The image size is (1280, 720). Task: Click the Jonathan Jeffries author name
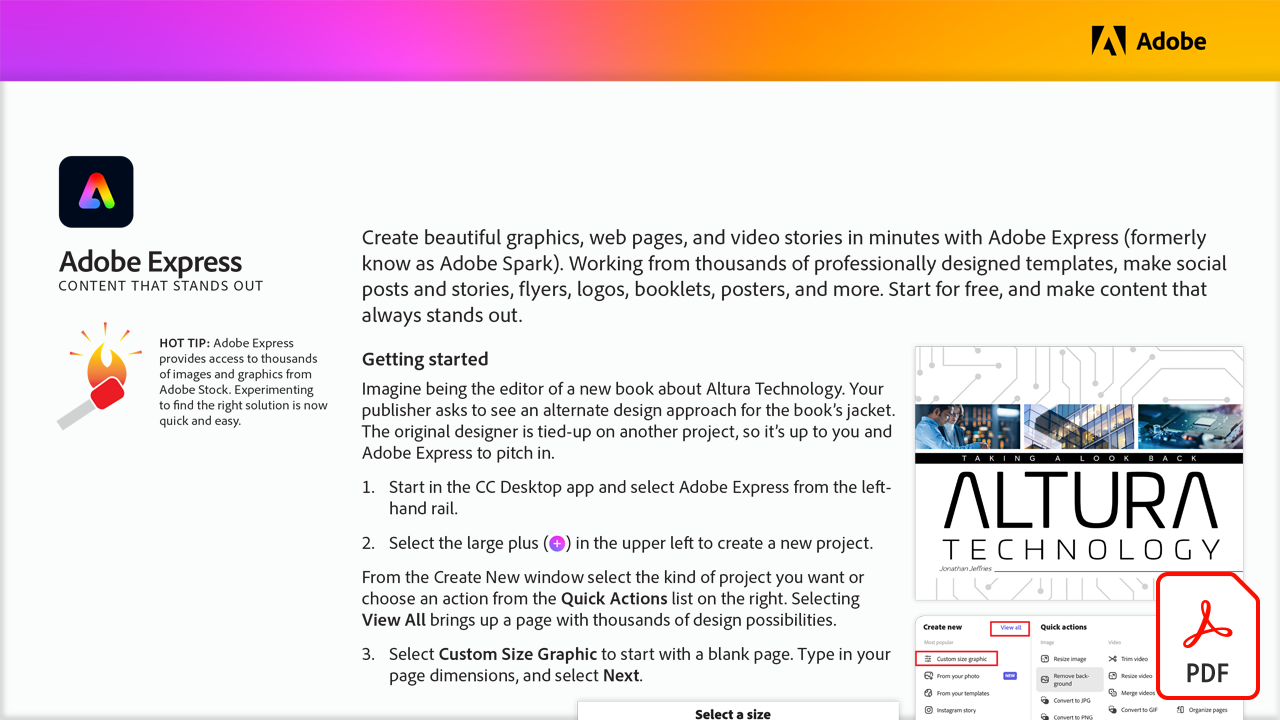[966, 568]
